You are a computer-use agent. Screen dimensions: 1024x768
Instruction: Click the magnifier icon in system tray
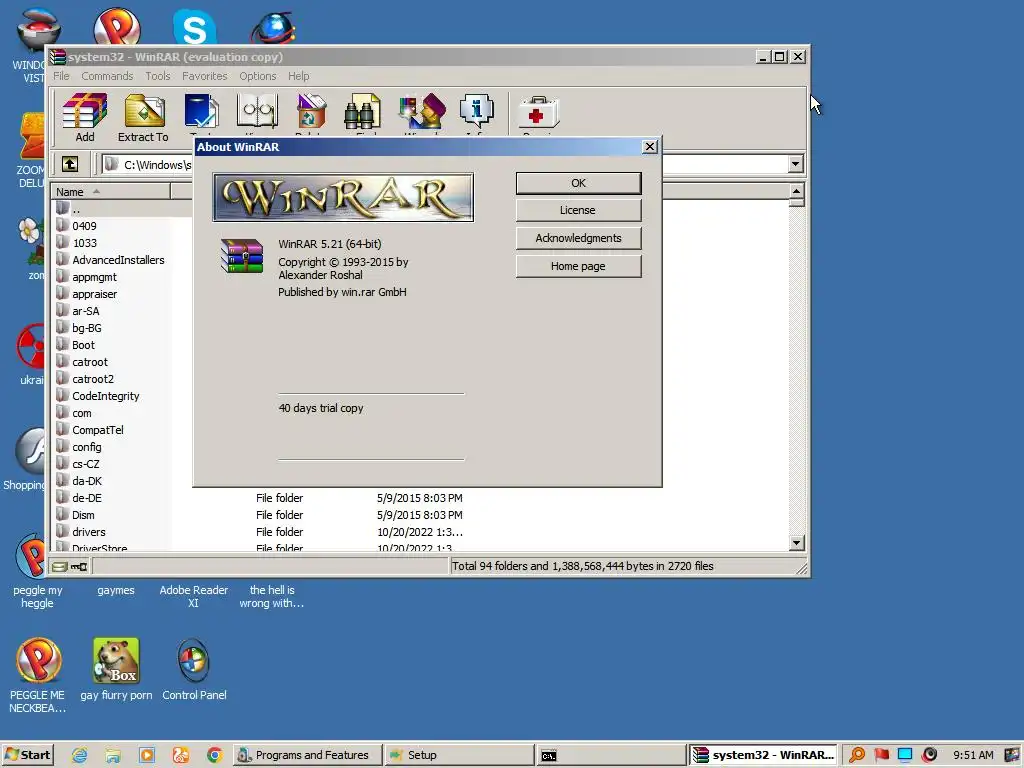pyautogui.click(x=857, y=755)
